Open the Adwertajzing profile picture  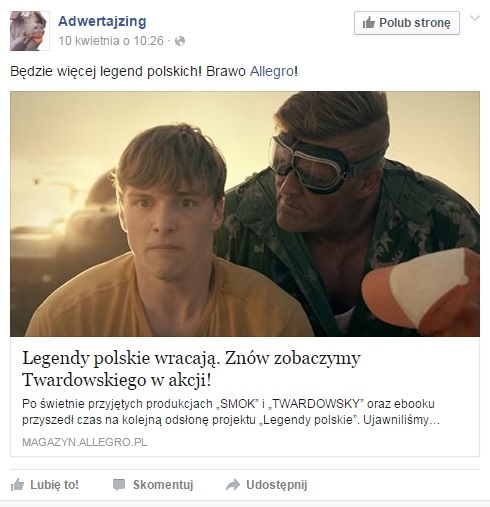pyautogui.click(x=30, y=31)
